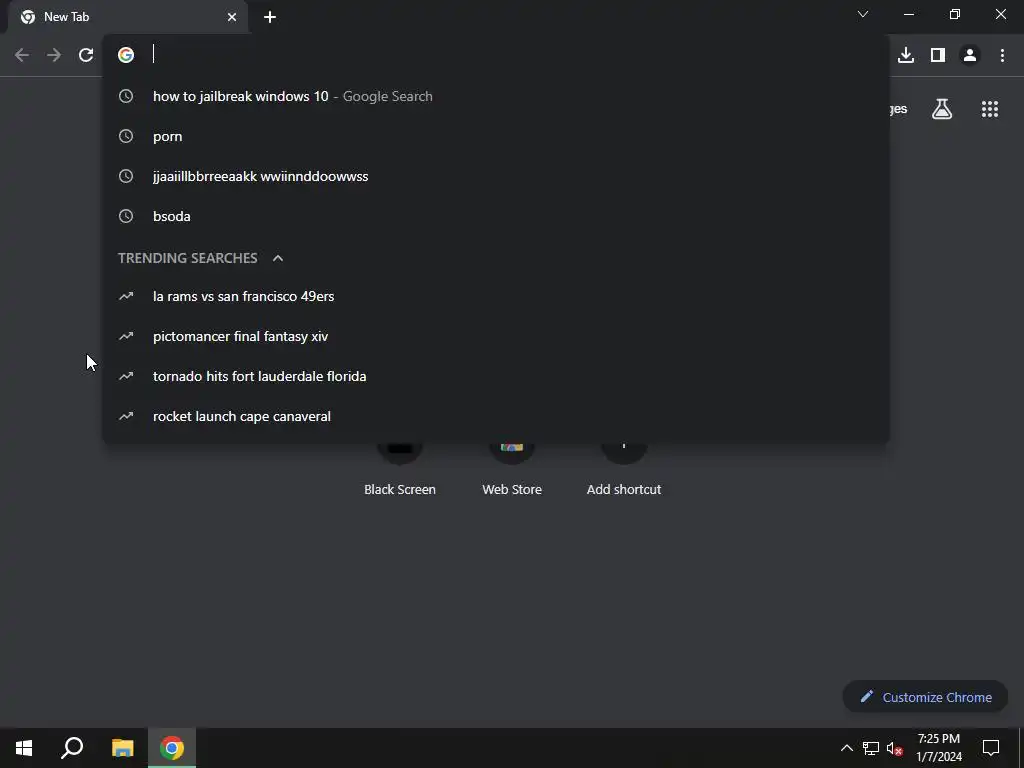1024x768 pixels.
Task: Click the network icon in the system tray
Action: 871,748
